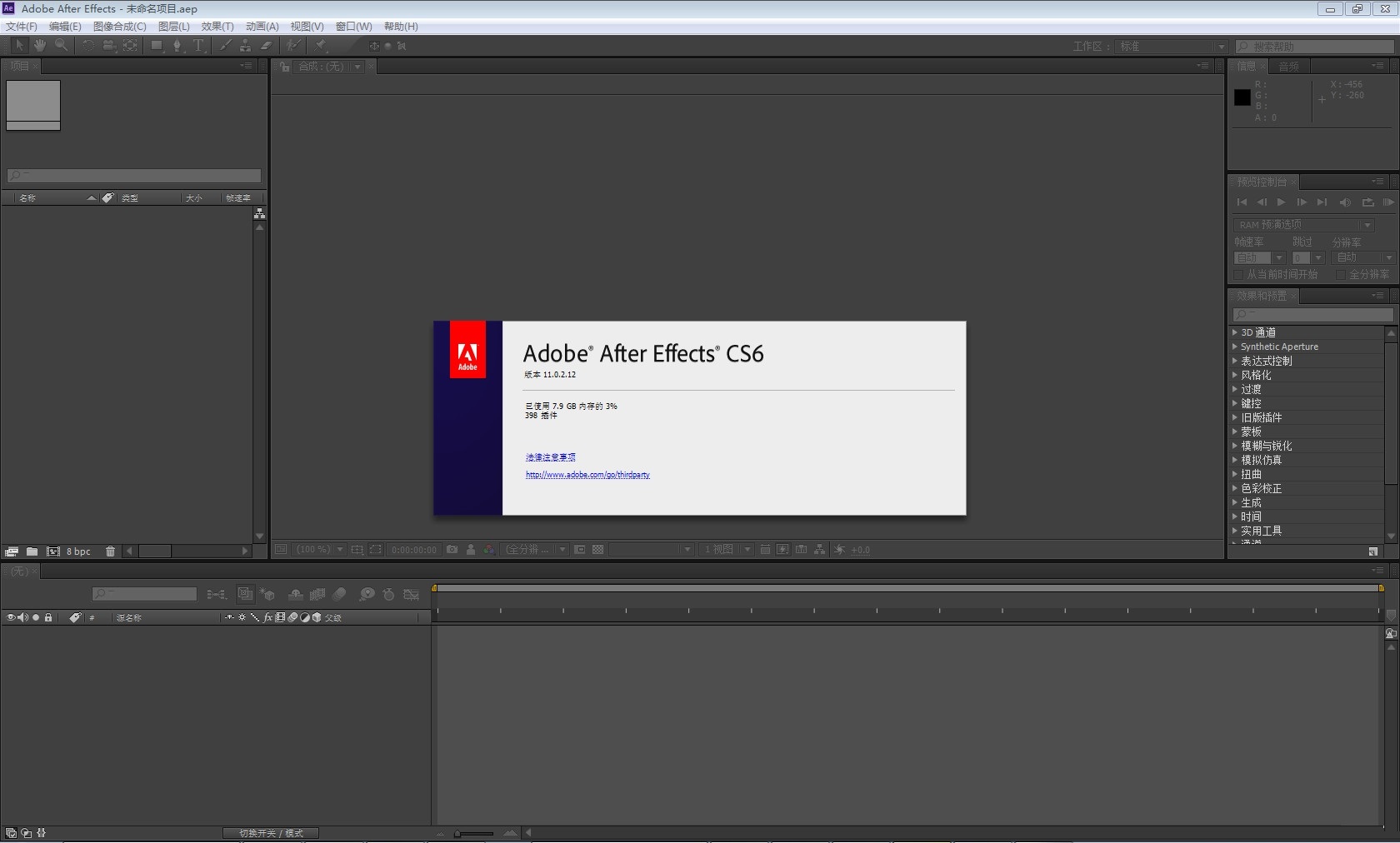Select the Zoom tool
1400x843 pixels.
61,46
